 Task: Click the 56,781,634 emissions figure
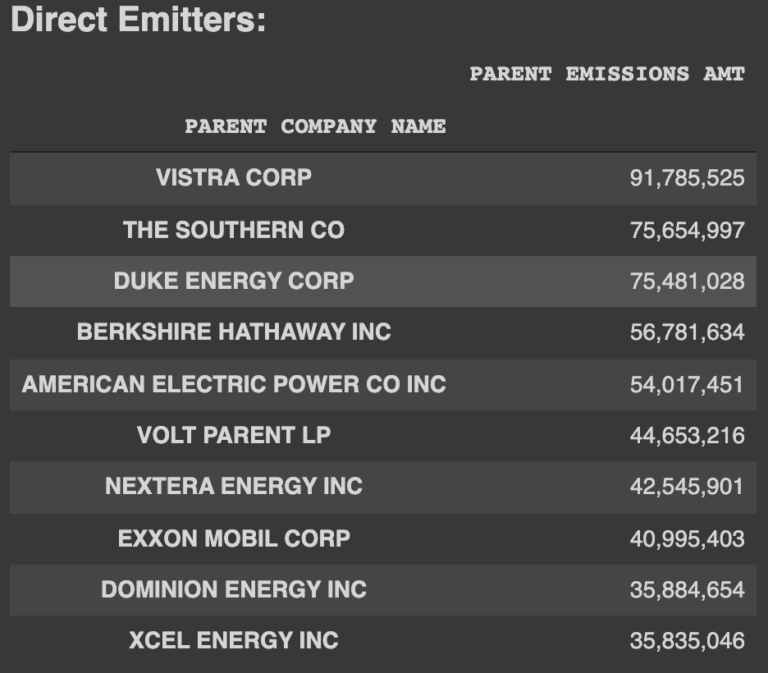tap(687, 332)
